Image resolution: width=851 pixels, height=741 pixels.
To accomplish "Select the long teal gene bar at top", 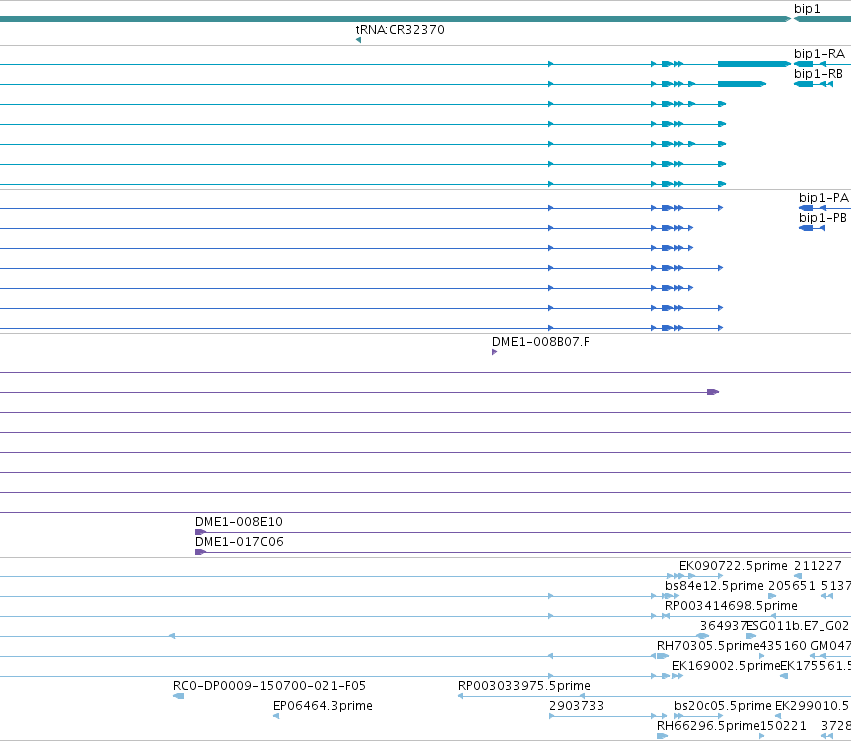I will 395,19.
